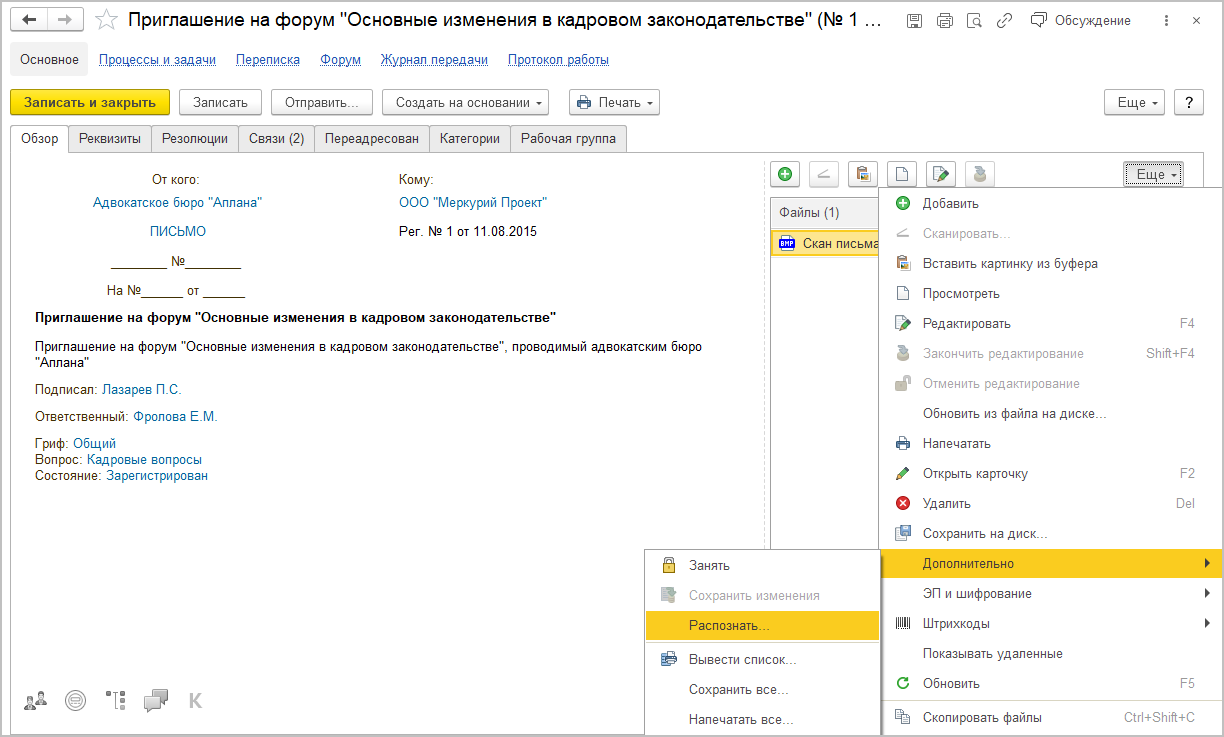Click the view file toolbar icon
The height and width of the screenshot is (737, 1224).
(901, 174)
